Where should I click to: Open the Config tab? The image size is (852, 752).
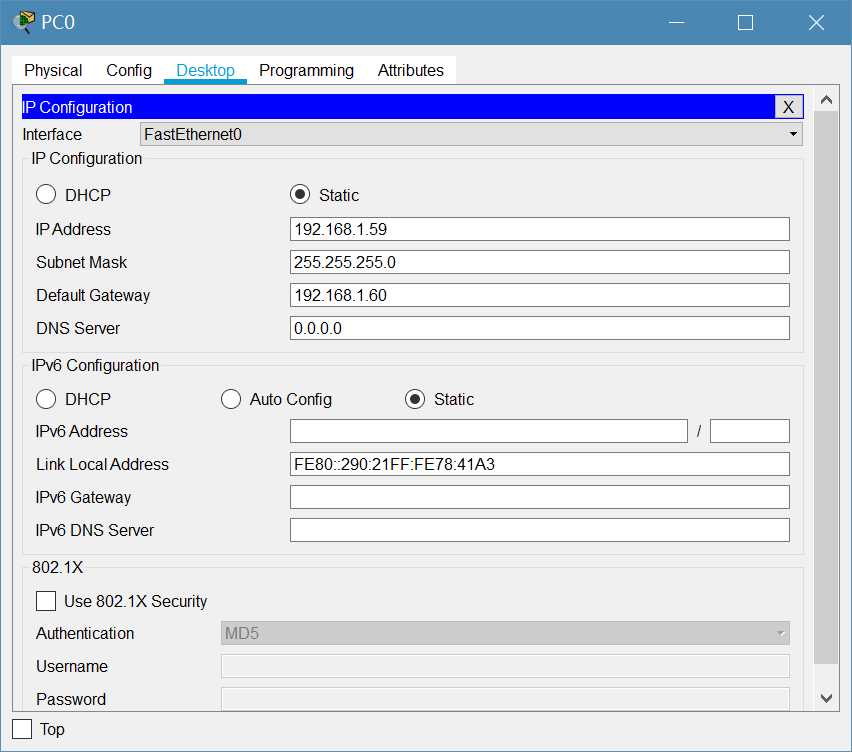pos(129,70)
